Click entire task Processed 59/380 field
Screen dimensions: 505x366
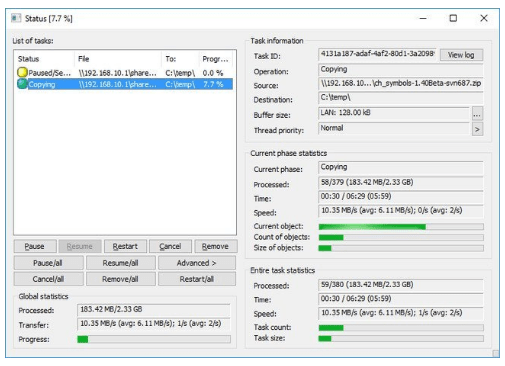[x=401, y=285]
